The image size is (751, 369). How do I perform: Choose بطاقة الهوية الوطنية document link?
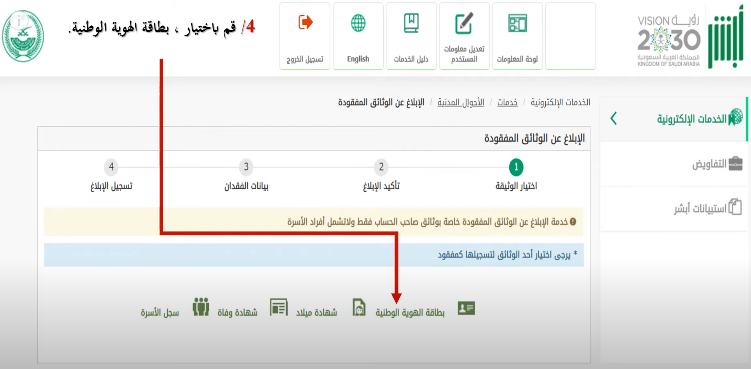(410, 313)
